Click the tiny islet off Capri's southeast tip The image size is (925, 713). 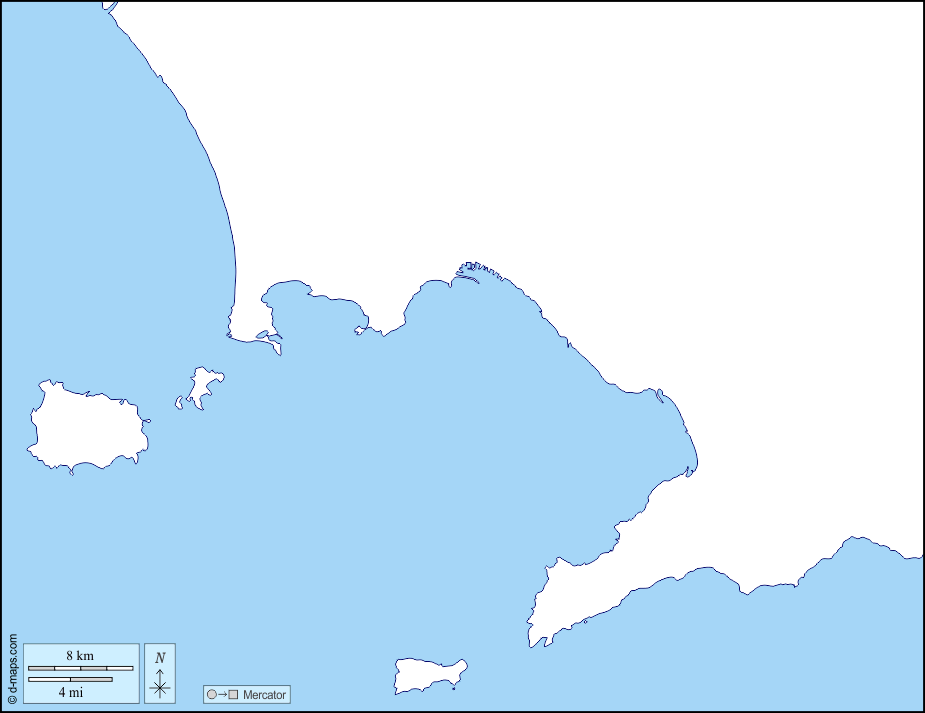[454, 688]
